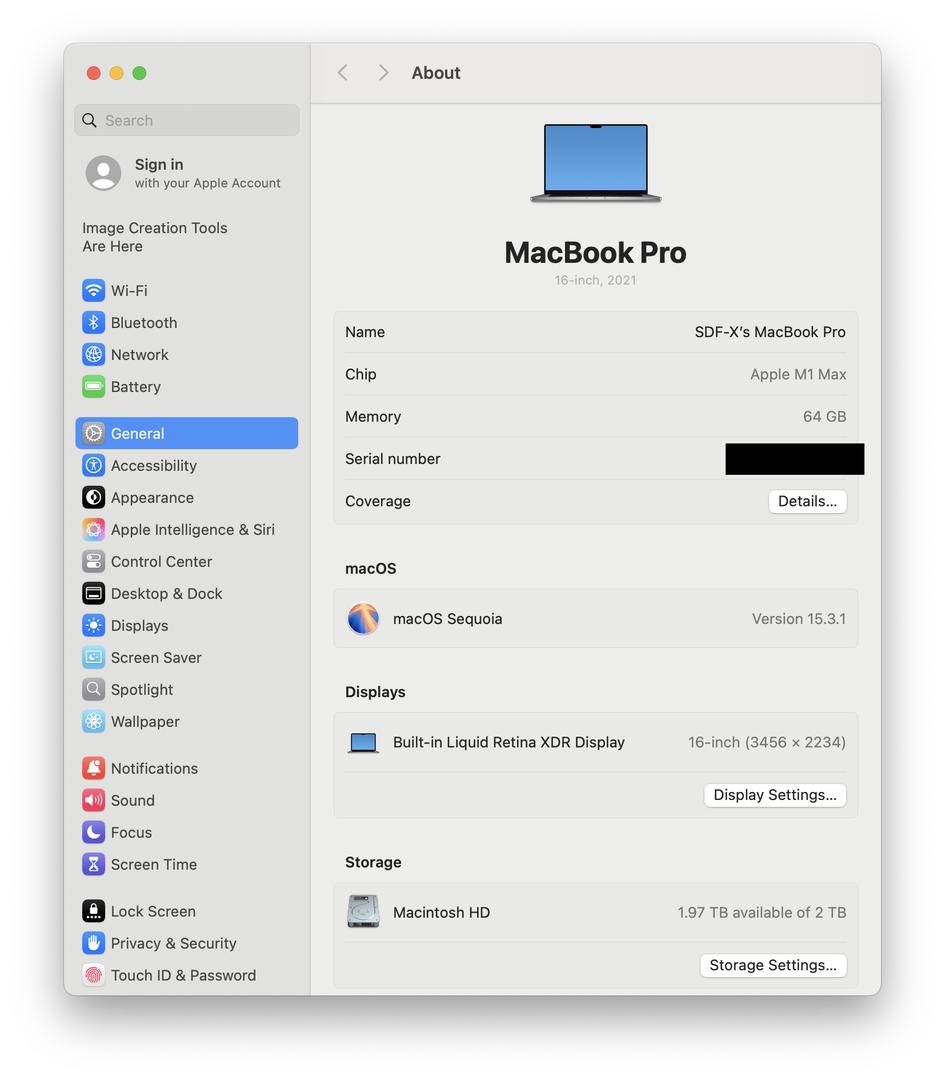Viewport: 945px width, 1080px height.
Task: Click Version 15.3.1 text
Action: pos(799,619)
